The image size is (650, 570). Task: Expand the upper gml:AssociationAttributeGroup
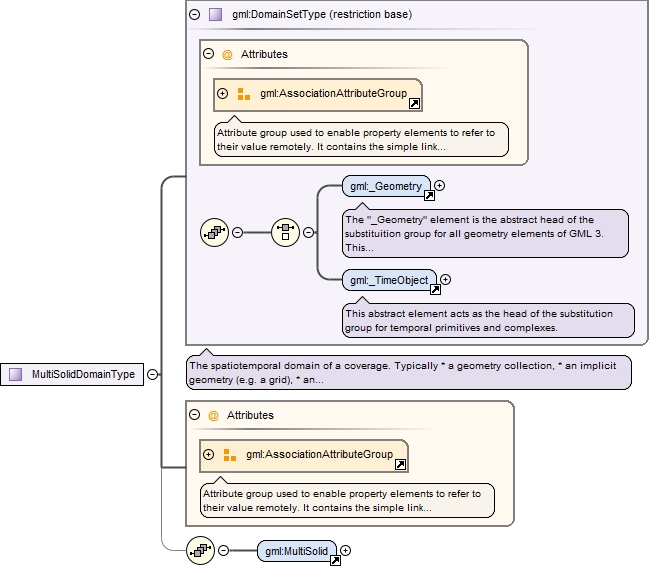tap(223, 93)
